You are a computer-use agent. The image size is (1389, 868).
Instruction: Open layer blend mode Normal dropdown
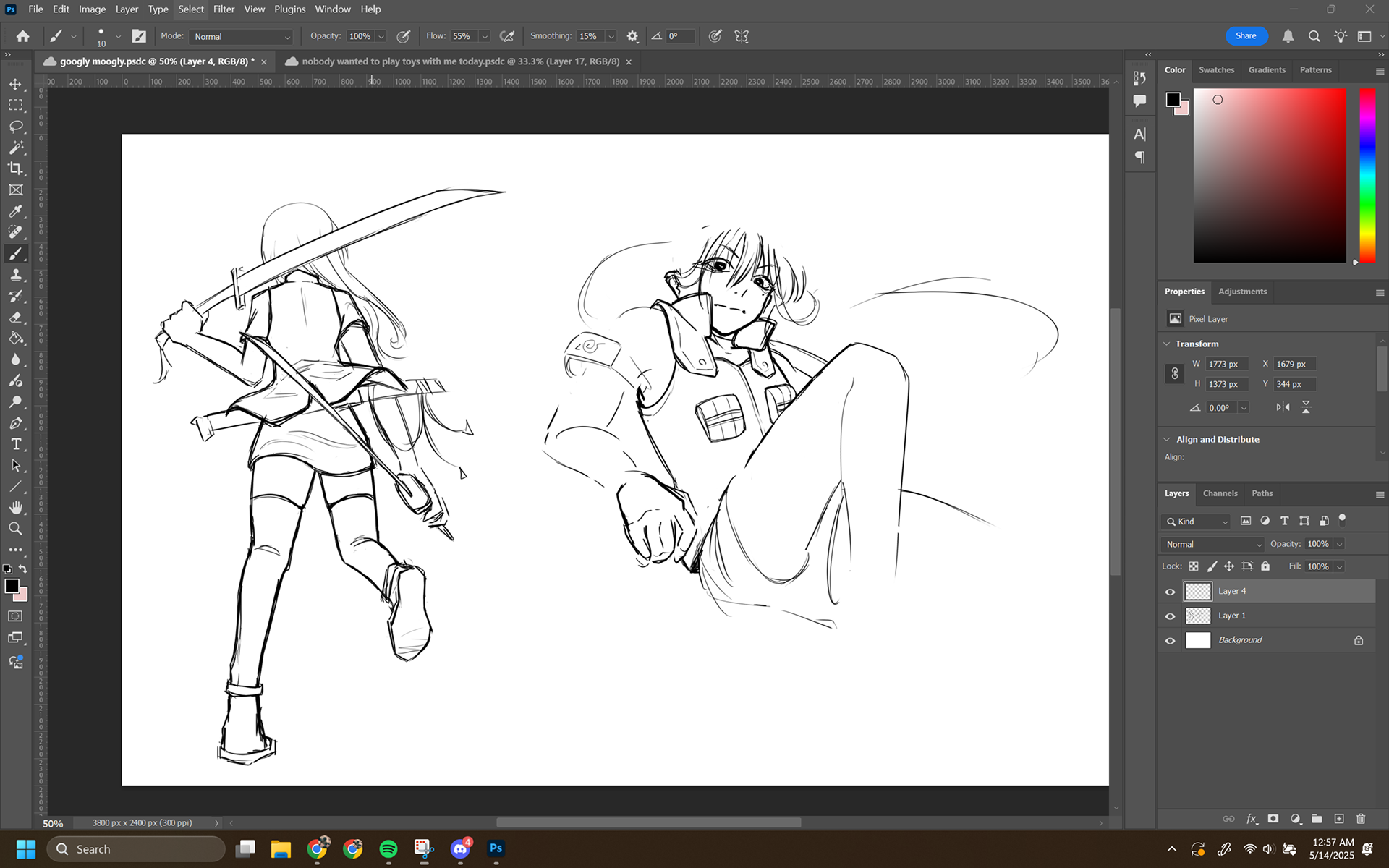1213,544
